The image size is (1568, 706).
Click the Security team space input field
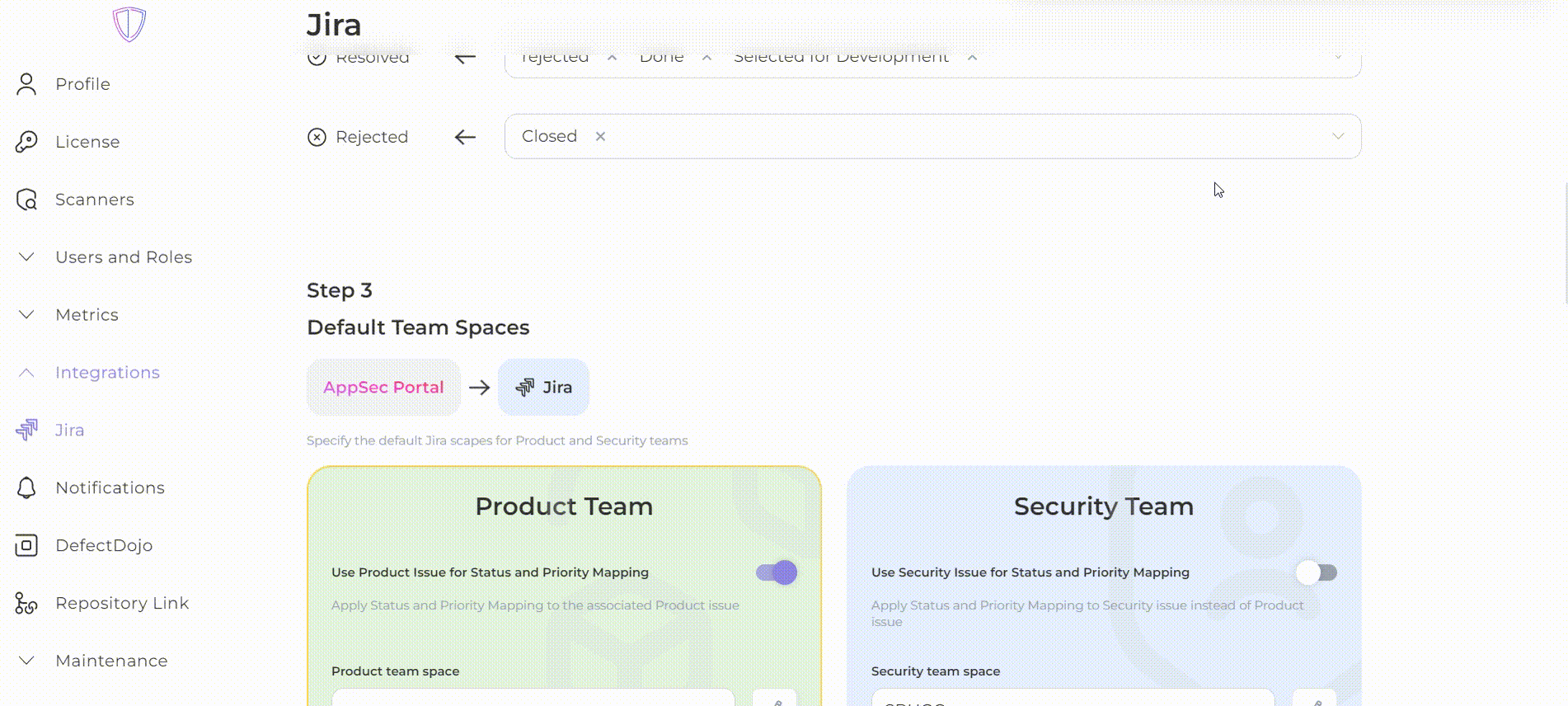tap(1072, 698)
